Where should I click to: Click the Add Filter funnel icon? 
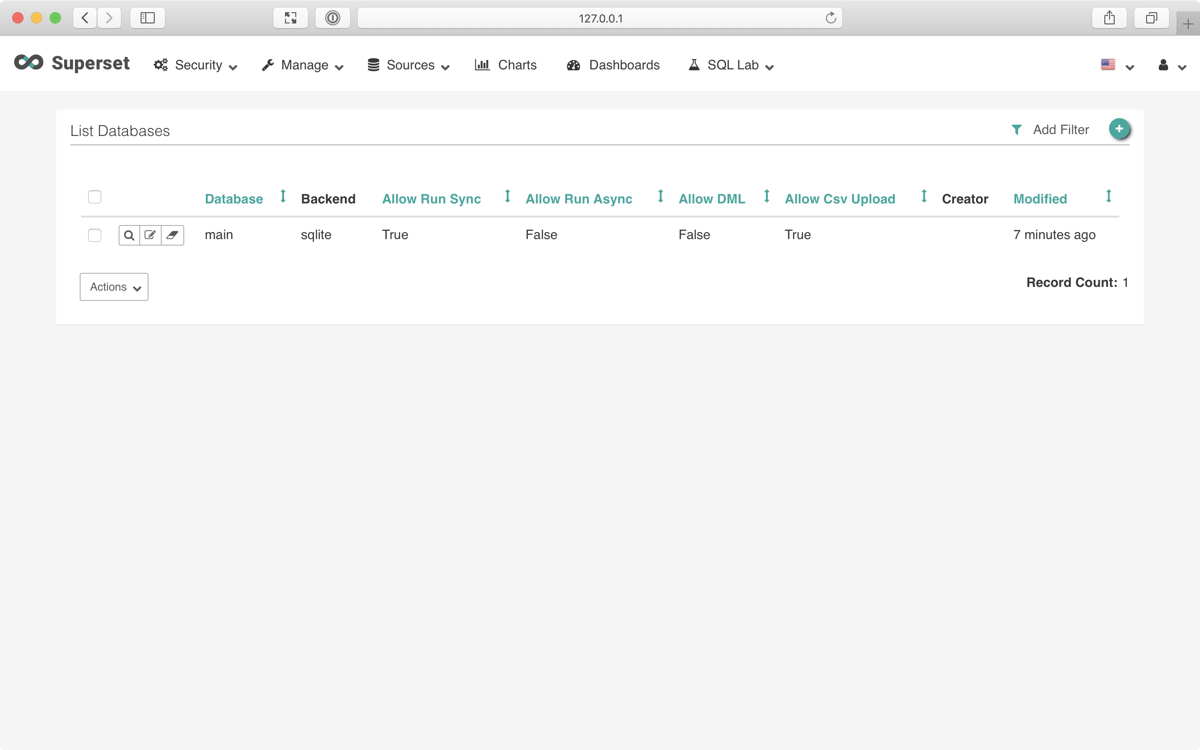click(x=1017, y=129)
